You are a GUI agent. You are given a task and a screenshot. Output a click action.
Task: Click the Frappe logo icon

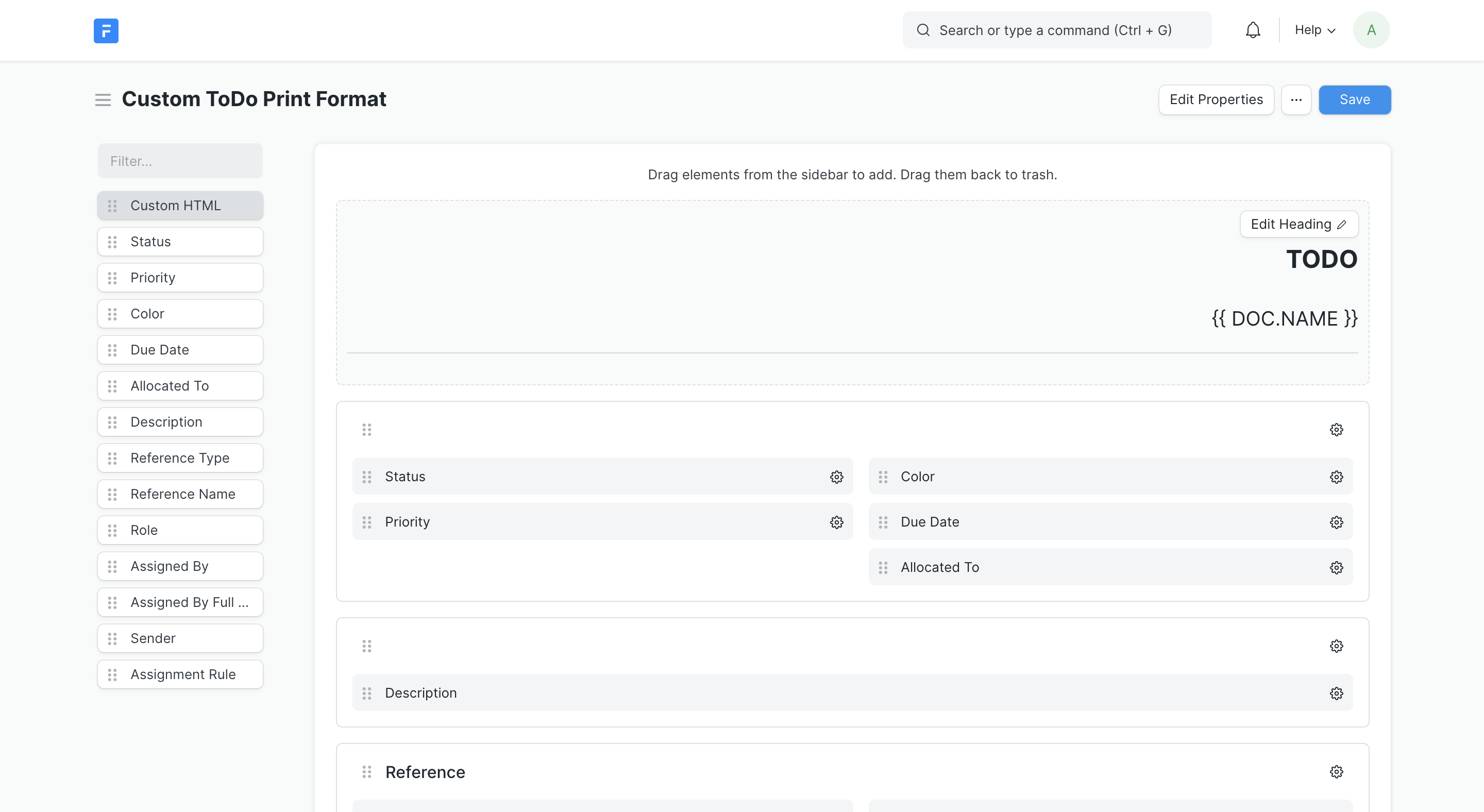click(106, 30)
